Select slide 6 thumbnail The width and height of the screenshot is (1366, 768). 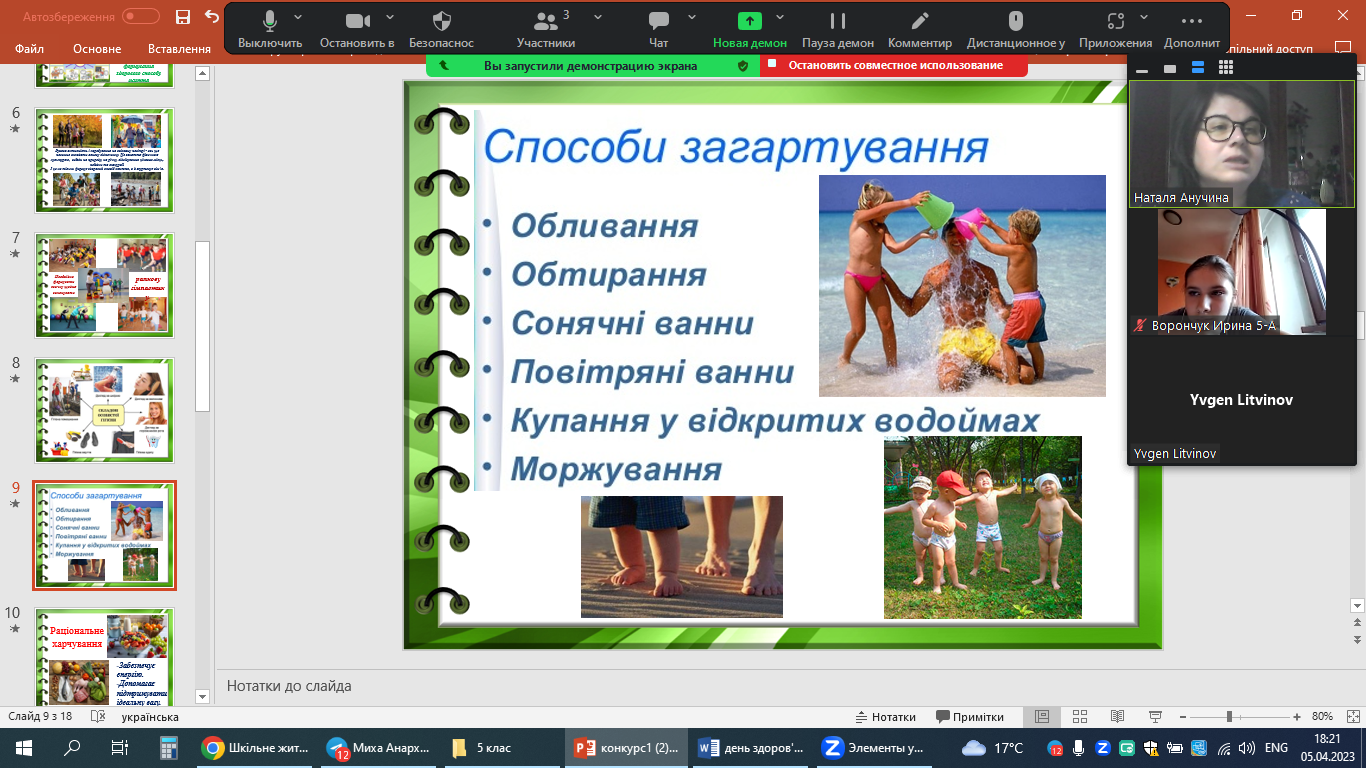pos(105,159)
